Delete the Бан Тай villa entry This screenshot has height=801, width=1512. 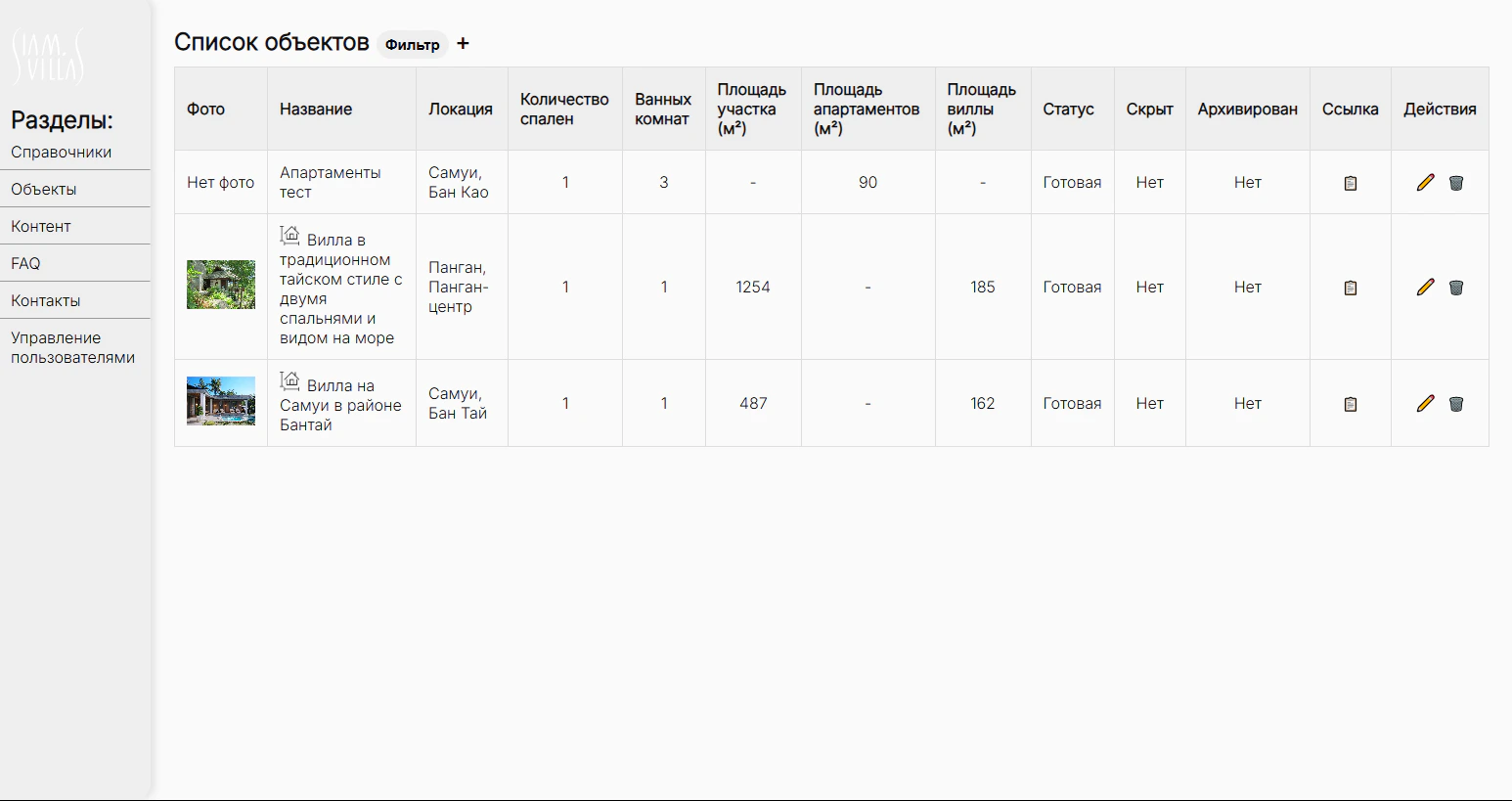[x=1456, y=404]
